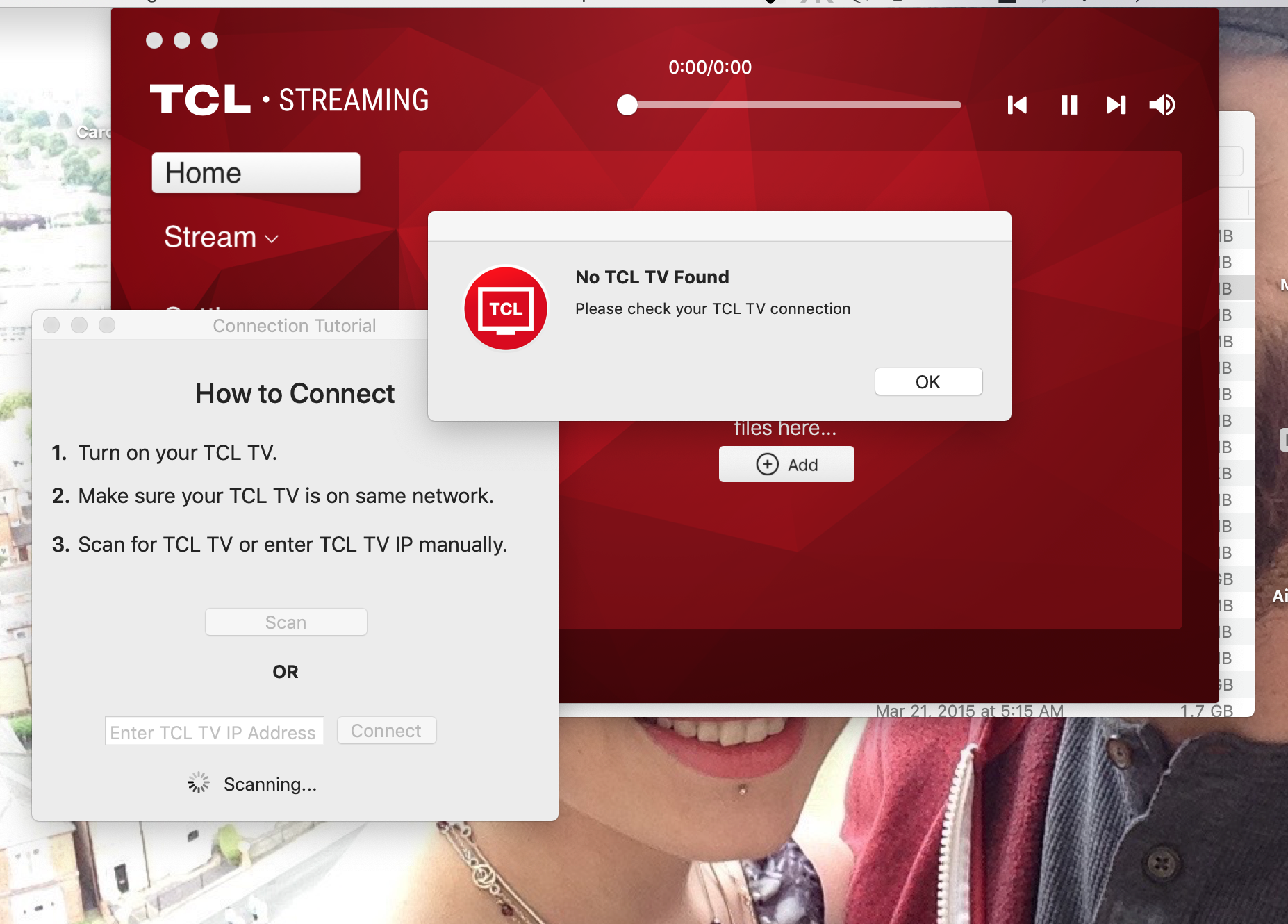
Task: Click the 'Connection Tutorial' window title
Action: click(x=295, y=326)
